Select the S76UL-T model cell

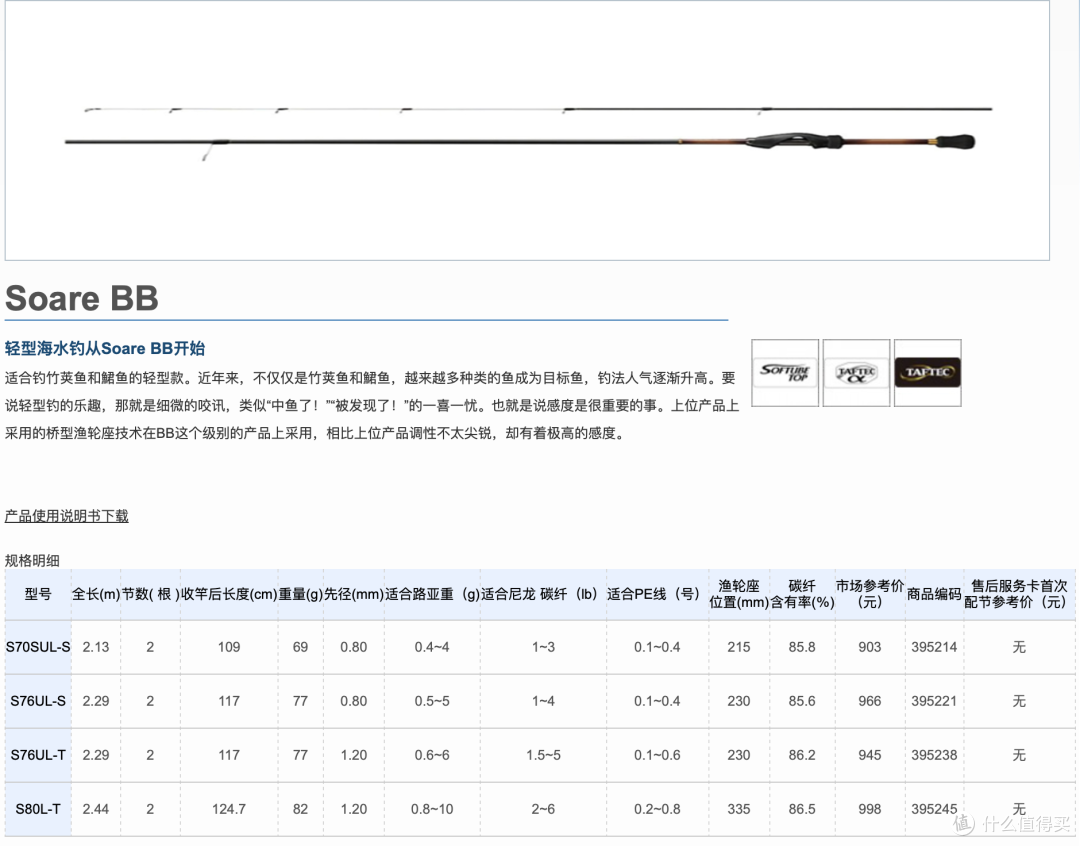click(x=38, y=755)
